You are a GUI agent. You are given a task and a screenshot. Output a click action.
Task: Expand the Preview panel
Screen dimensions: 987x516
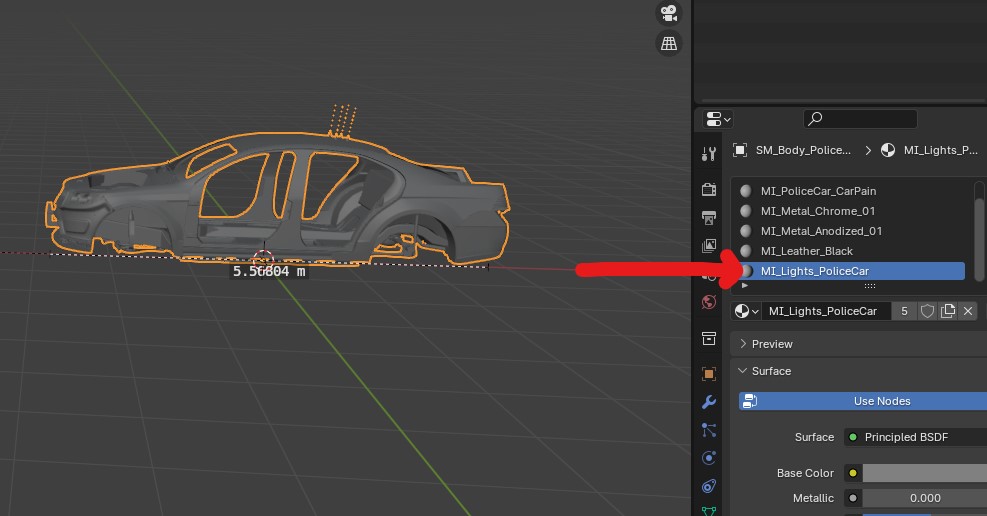click(x=771, y=344)
